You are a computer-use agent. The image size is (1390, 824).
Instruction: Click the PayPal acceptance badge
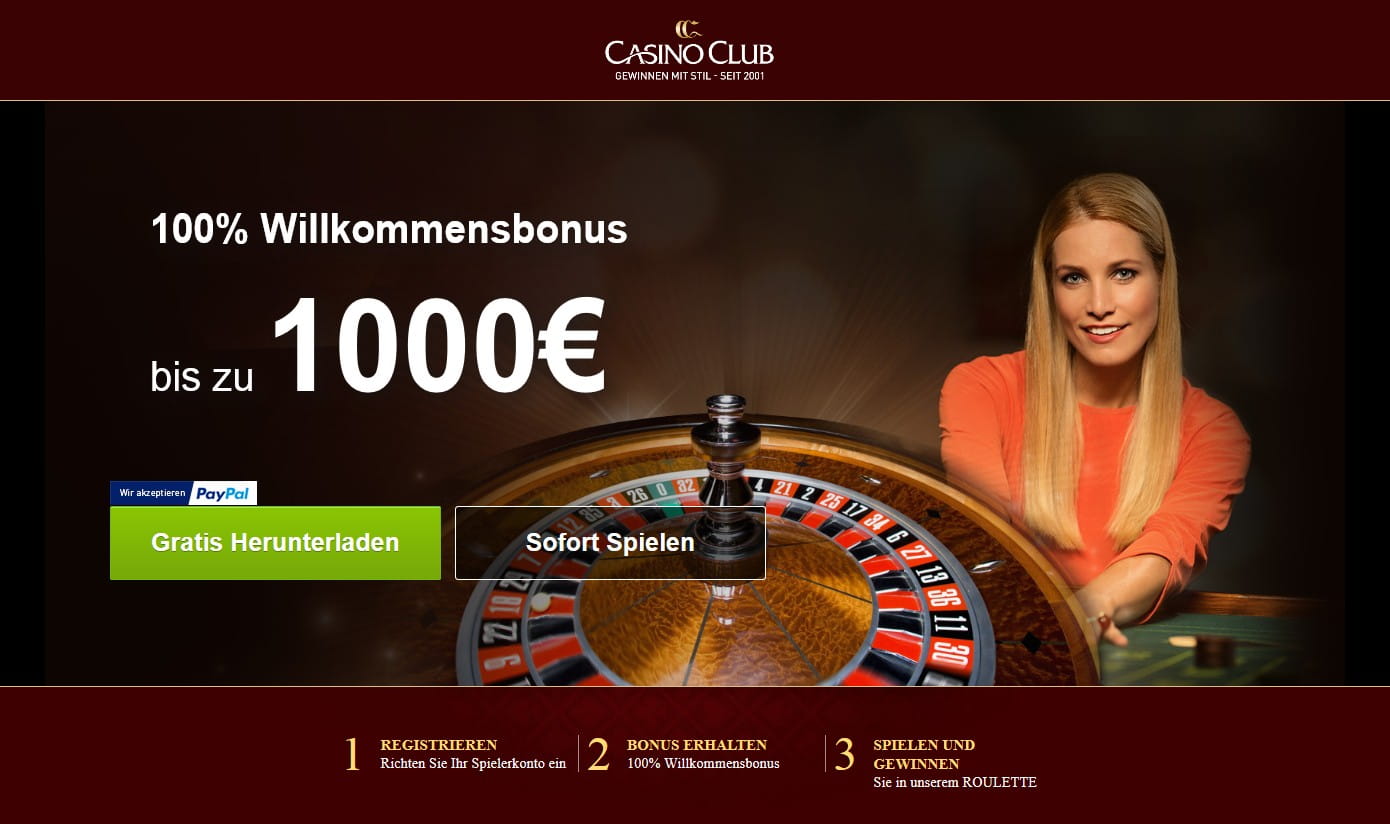183,493
